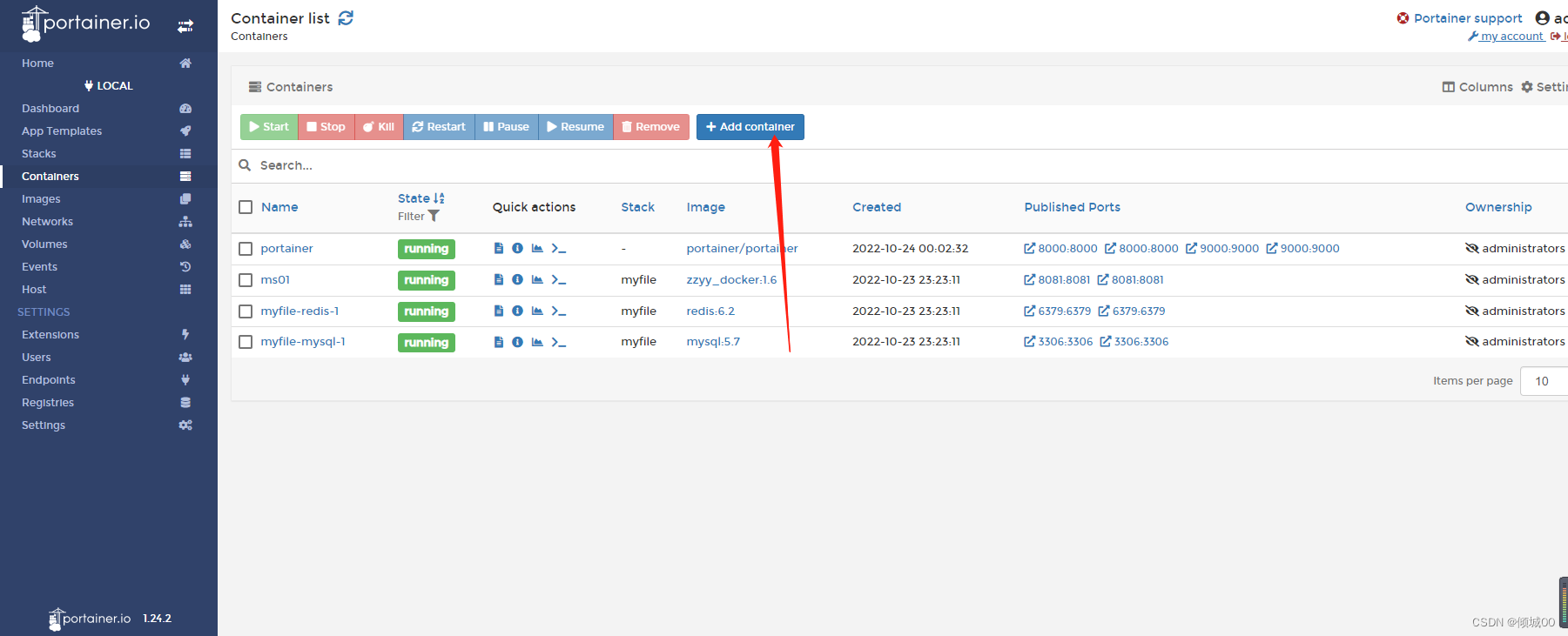Go to Stacks in the sidebar
This screenshot has width=1568, height=636.
pyautogui.click(x=108, y=154)
